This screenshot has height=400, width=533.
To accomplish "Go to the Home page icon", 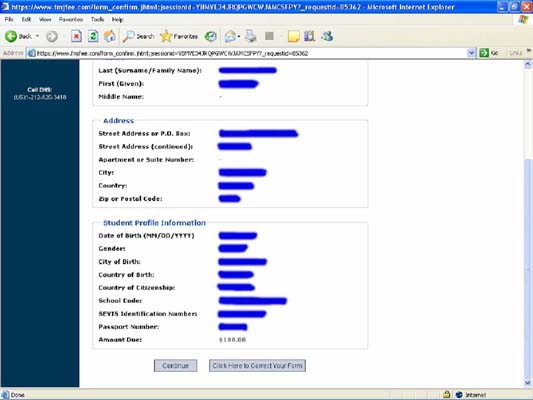I will [x=109, y=36].
